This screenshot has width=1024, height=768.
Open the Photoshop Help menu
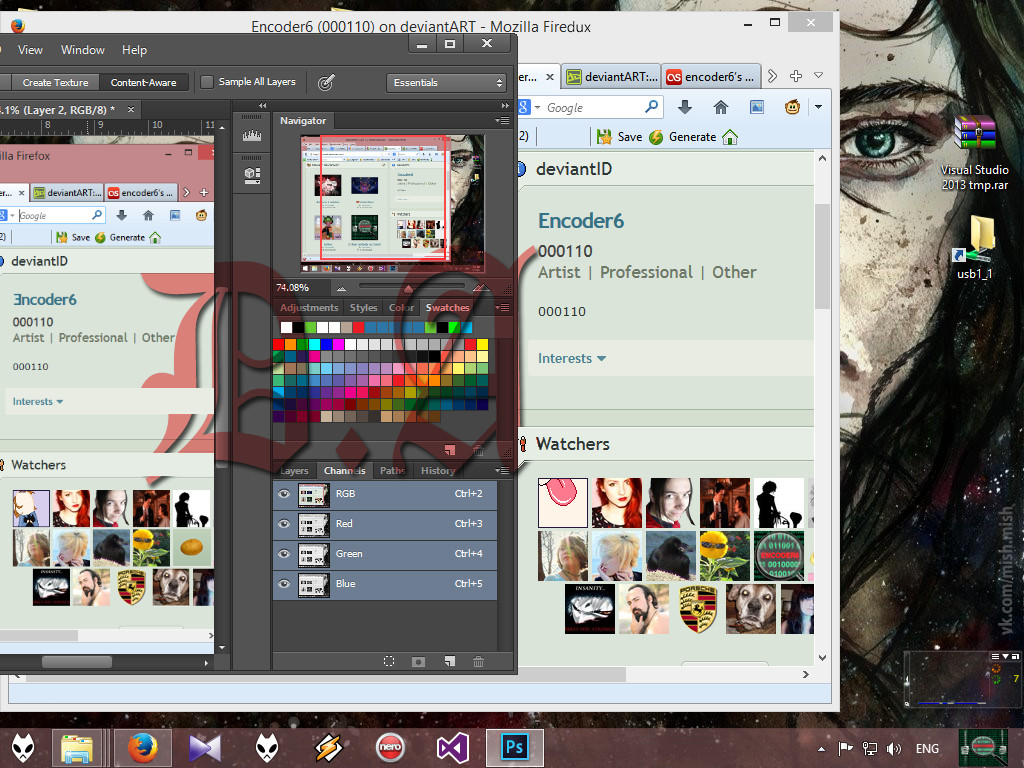coord(135,50)
